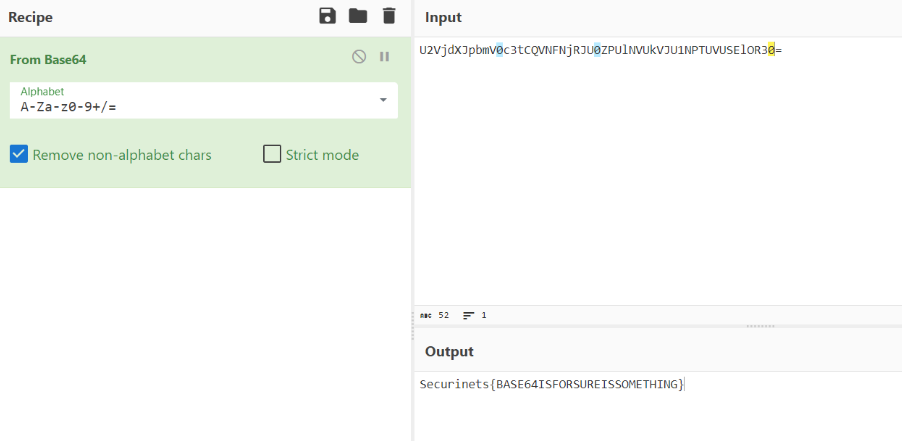Screen dimensions: 902x441
Task: Click the vertical splitter beside the Recipe pane
Action: pyautogui.click(x=412, y=327)
